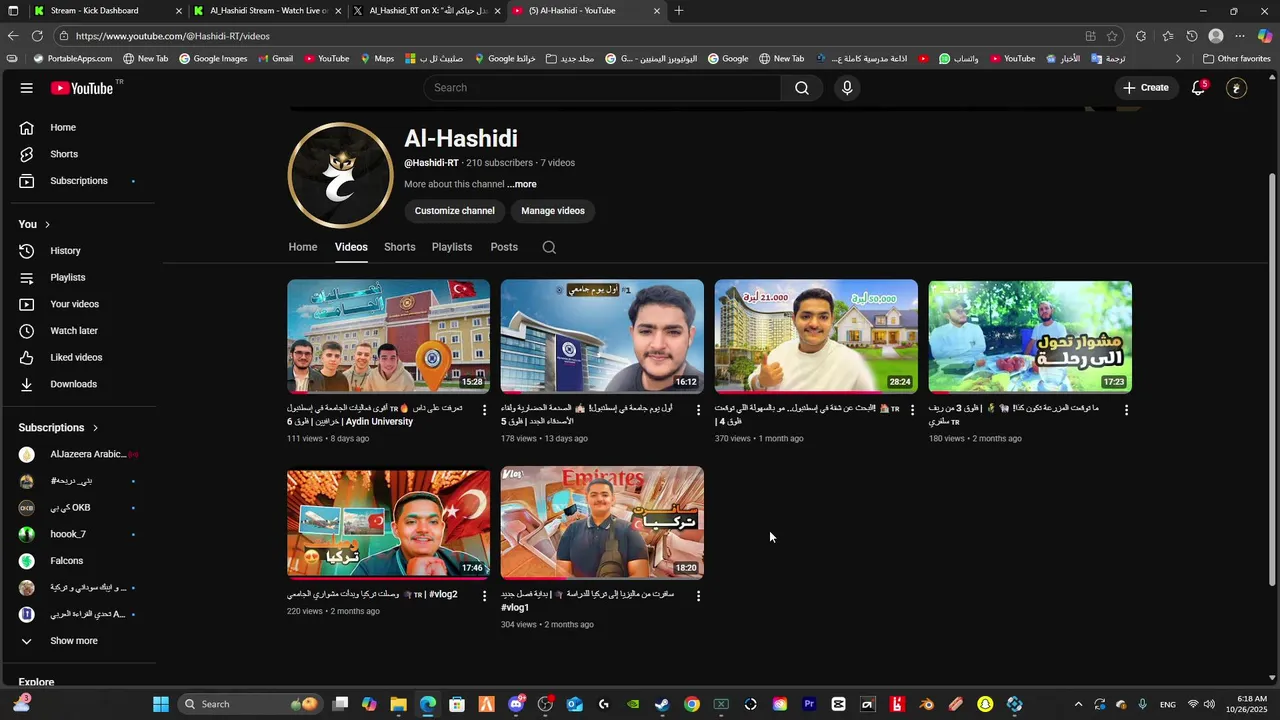
Task: Open a new browser tab
Action: (x=679, y=11)
